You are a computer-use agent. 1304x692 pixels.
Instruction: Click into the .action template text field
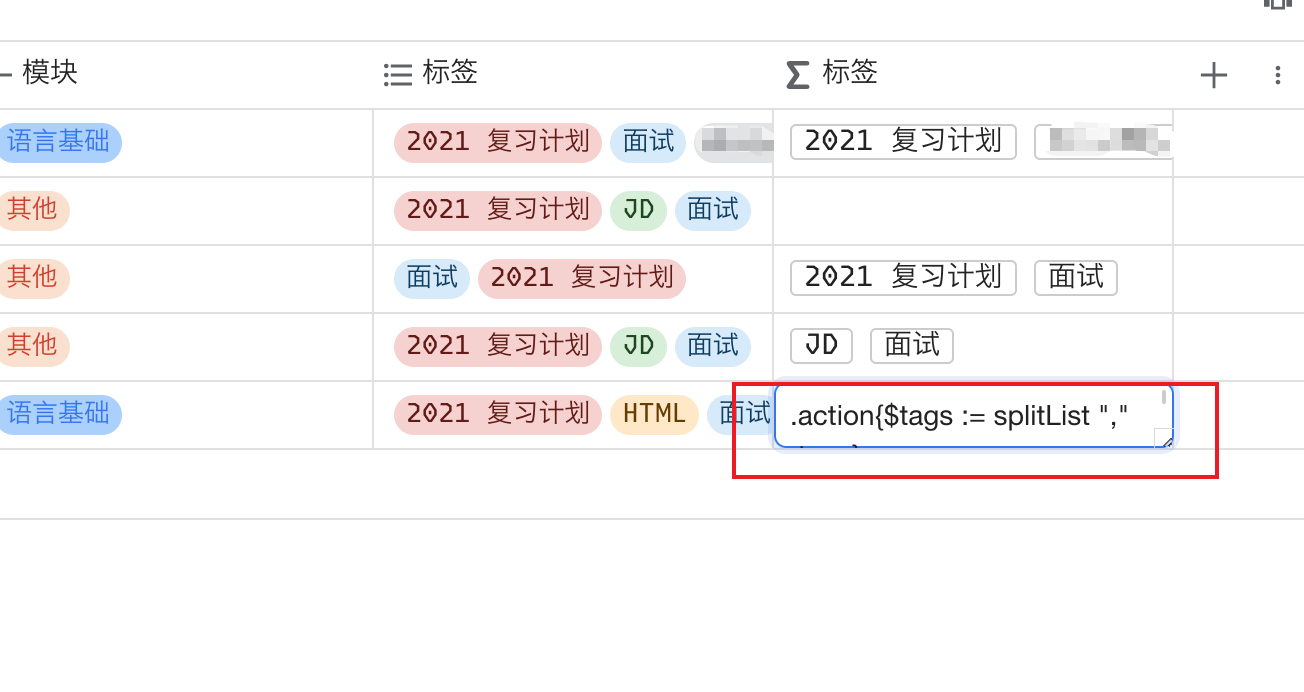click(960, 416)
